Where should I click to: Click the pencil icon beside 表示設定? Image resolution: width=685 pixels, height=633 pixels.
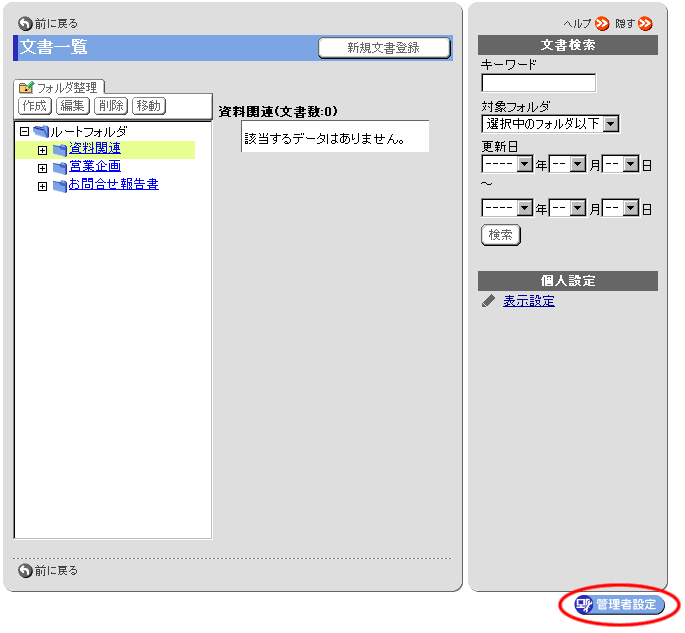pos(488,301)
